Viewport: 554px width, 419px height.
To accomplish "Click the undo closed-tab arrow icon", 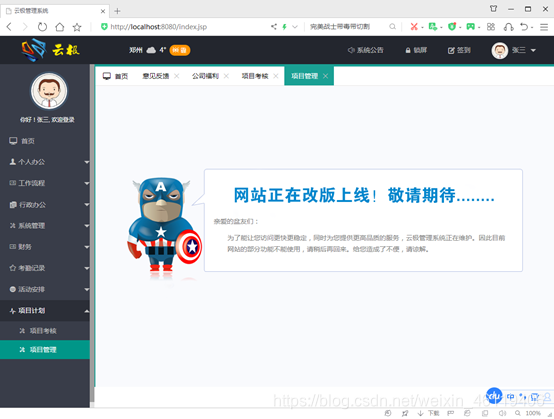I will (x=524, y=27).
